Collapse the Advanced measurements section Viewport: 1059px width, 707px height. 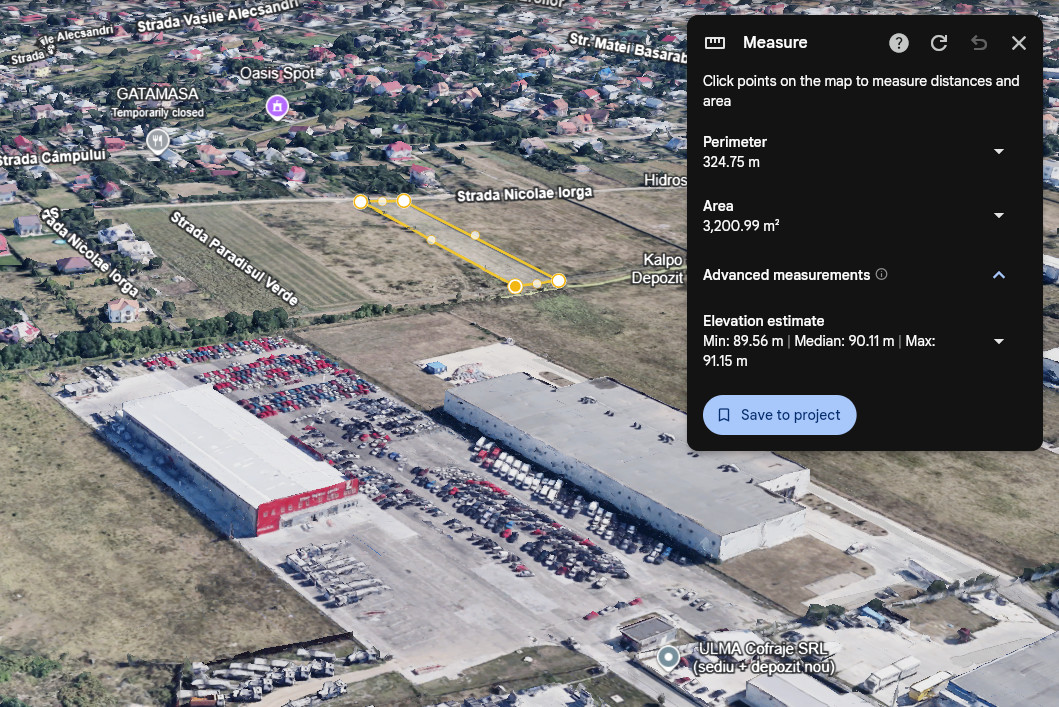point(999,275)
